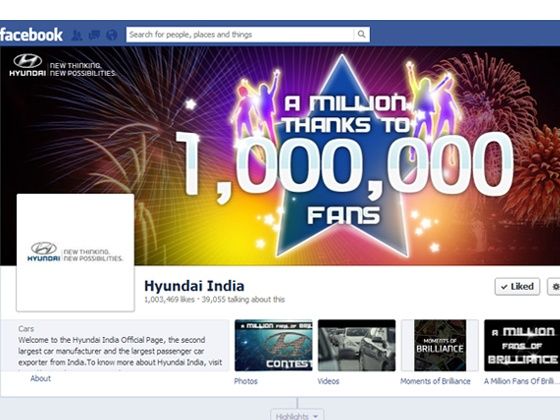Select the Videos tab label
This screenshot has width=560, height=420.
point(328,381)
